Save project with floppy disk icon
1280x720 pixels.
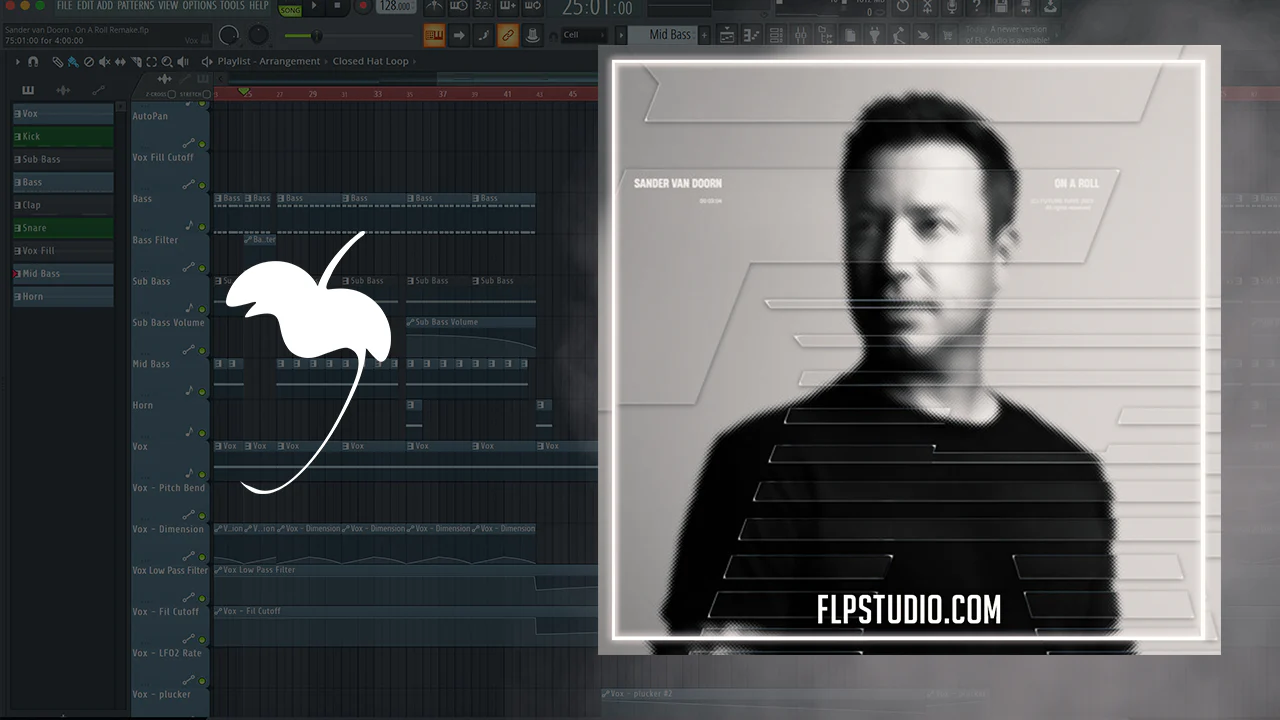(x=1003, y=7)
